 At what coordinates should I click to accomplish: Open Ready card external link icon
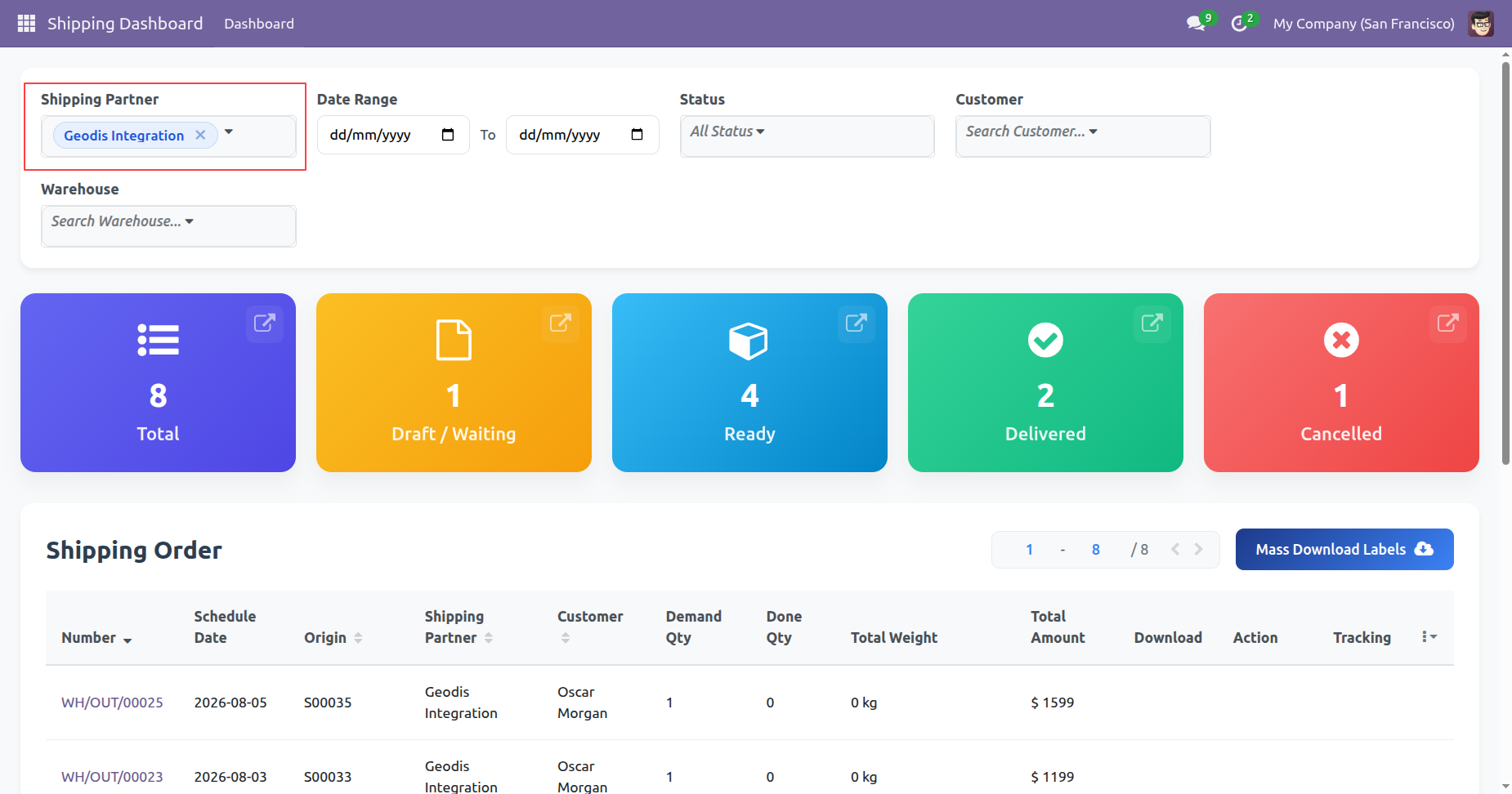tap(856, 323)
